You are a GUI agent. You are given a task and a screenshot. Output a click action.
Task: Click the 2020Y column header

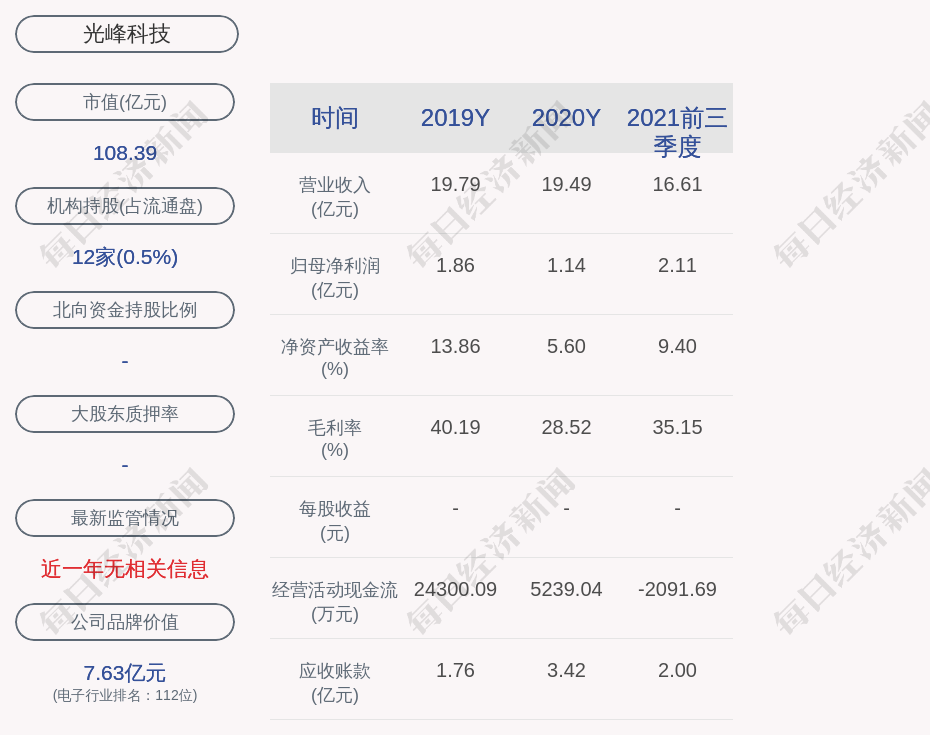tap(566, 117)
